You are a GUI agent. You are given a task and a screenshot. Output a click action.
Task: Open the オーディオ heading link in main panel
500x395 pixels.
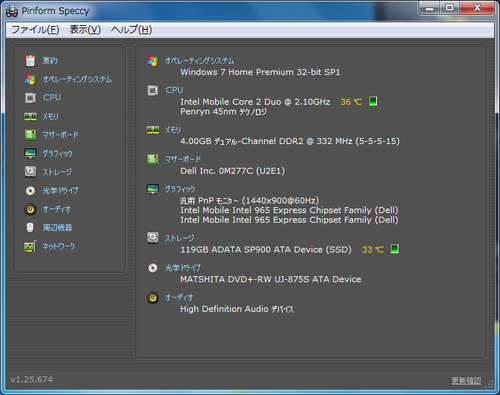[x=179, y=297]
